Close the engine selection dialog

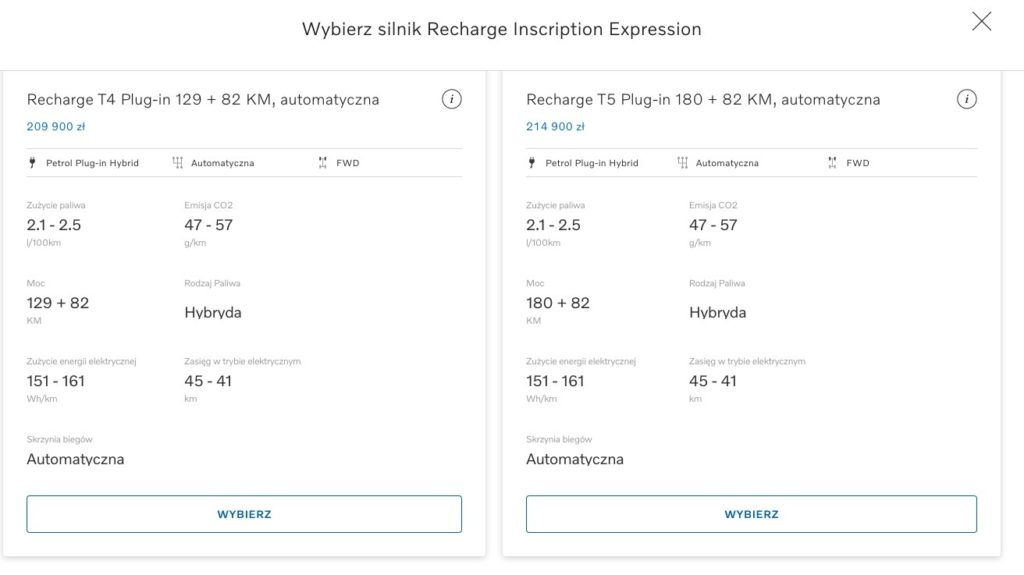[x=982, y=22]
